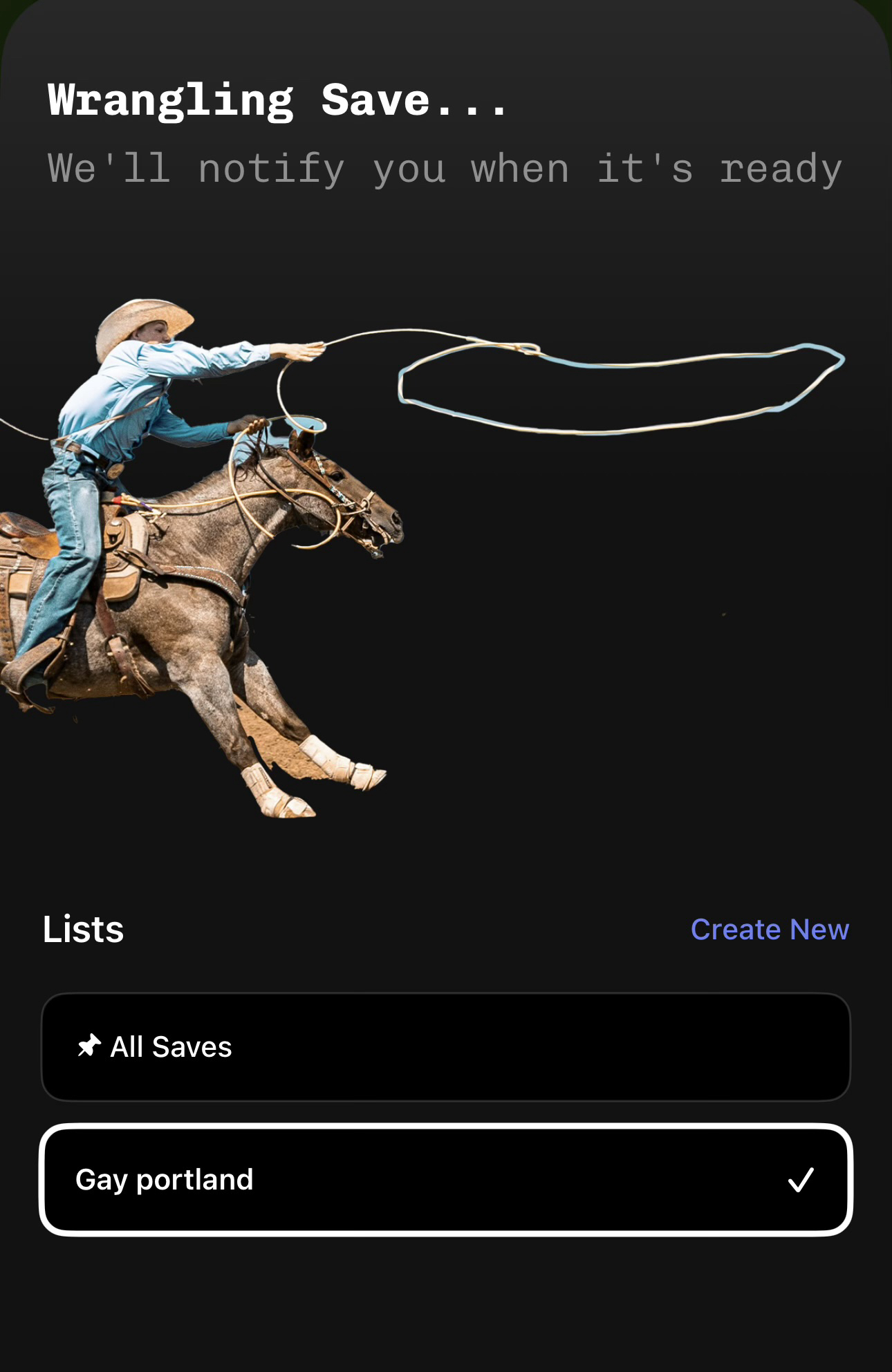
Task: Select the All Saves list row
Action: tap(446, 1046)
